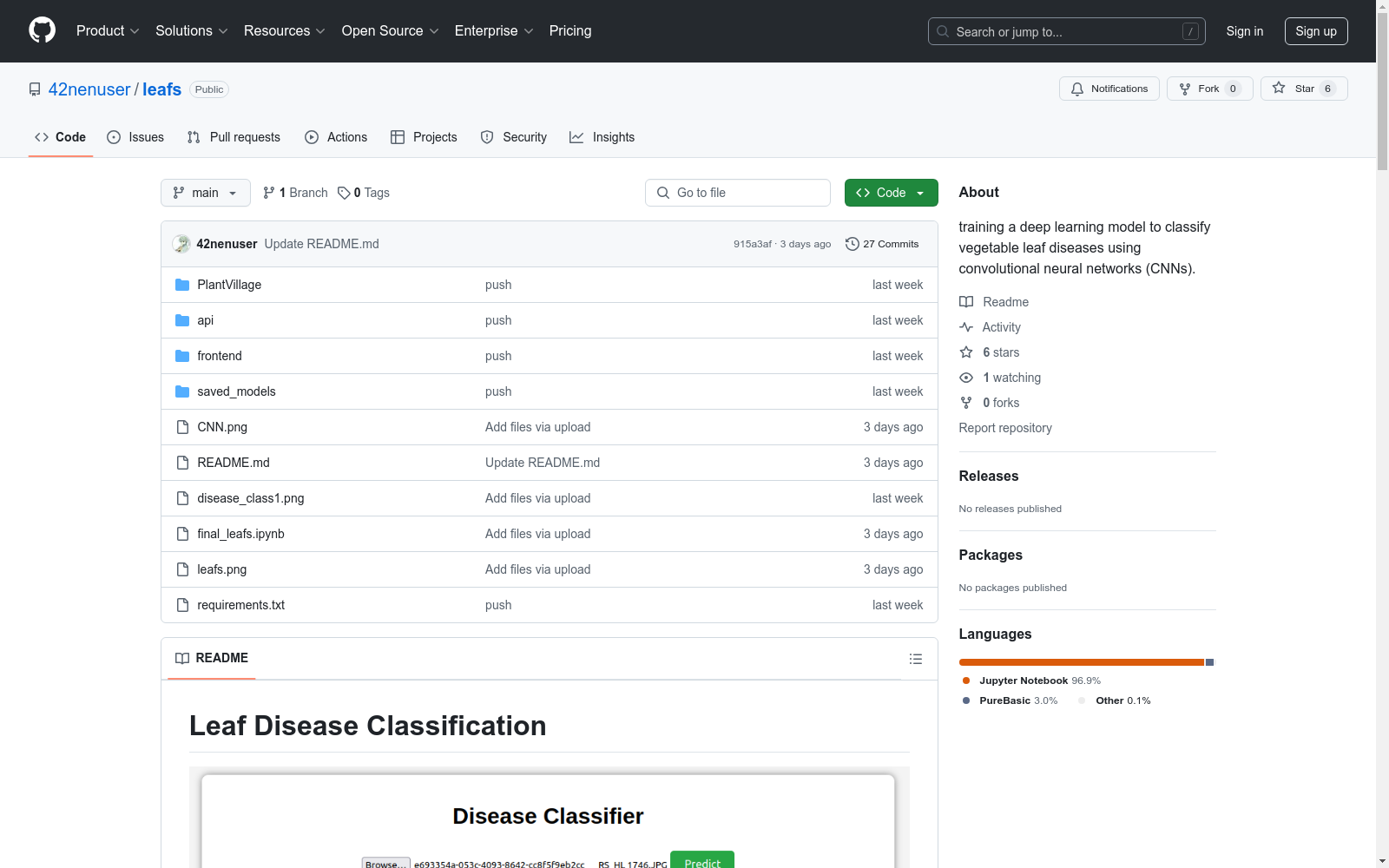Click the orange Jupyter Notebook language bar

click(1082, 662)
